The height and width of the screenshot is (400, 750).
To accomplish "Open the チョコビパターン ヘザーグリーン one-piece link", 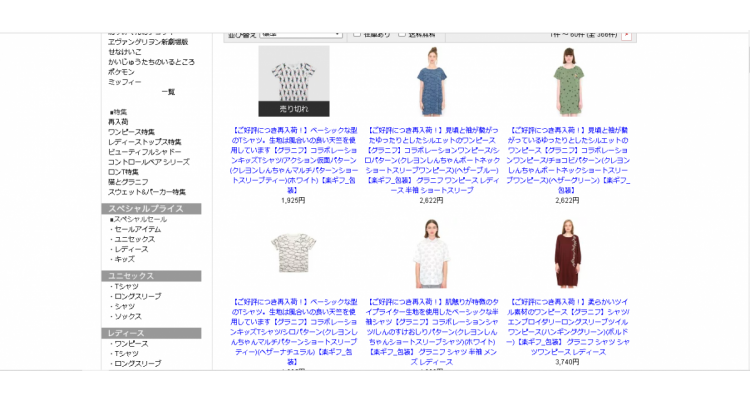I will click(x=568, y=160).
